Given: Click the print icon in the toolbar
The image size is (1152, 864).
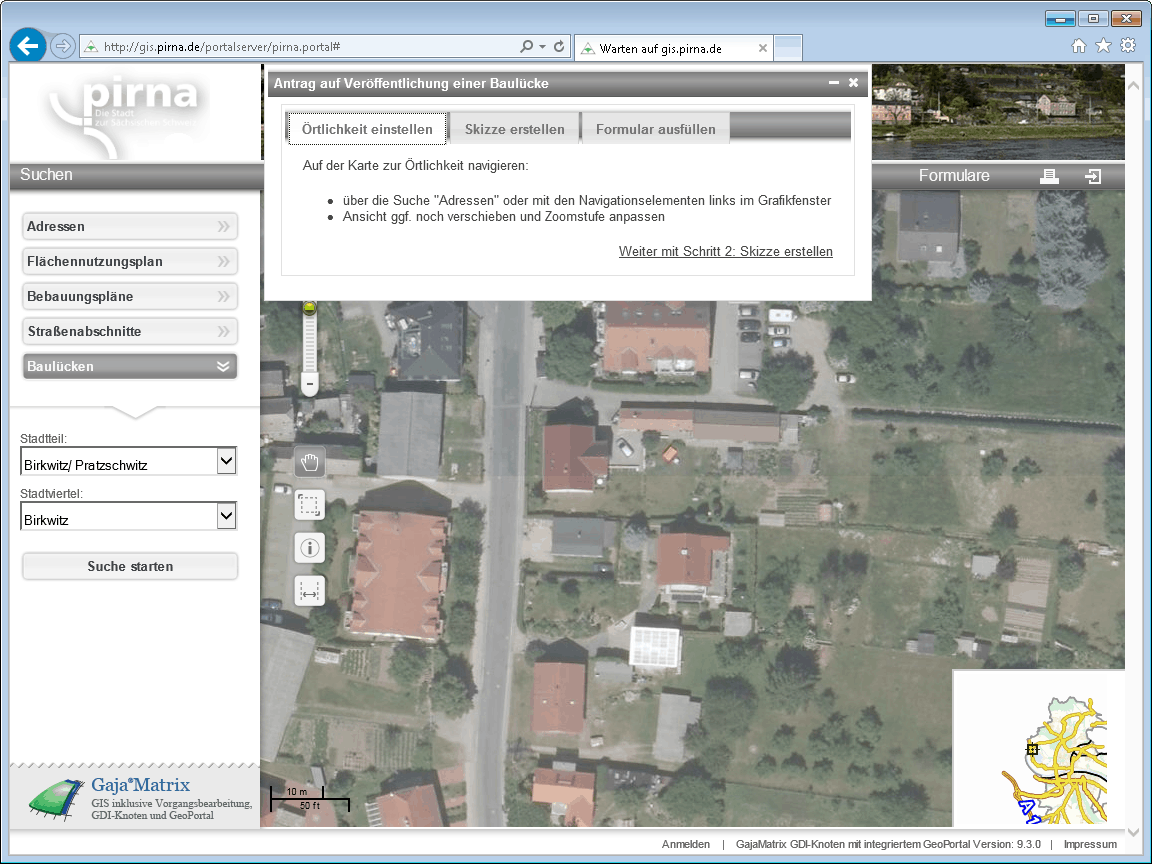Looking at the screenshot, I should [1049, 176].
